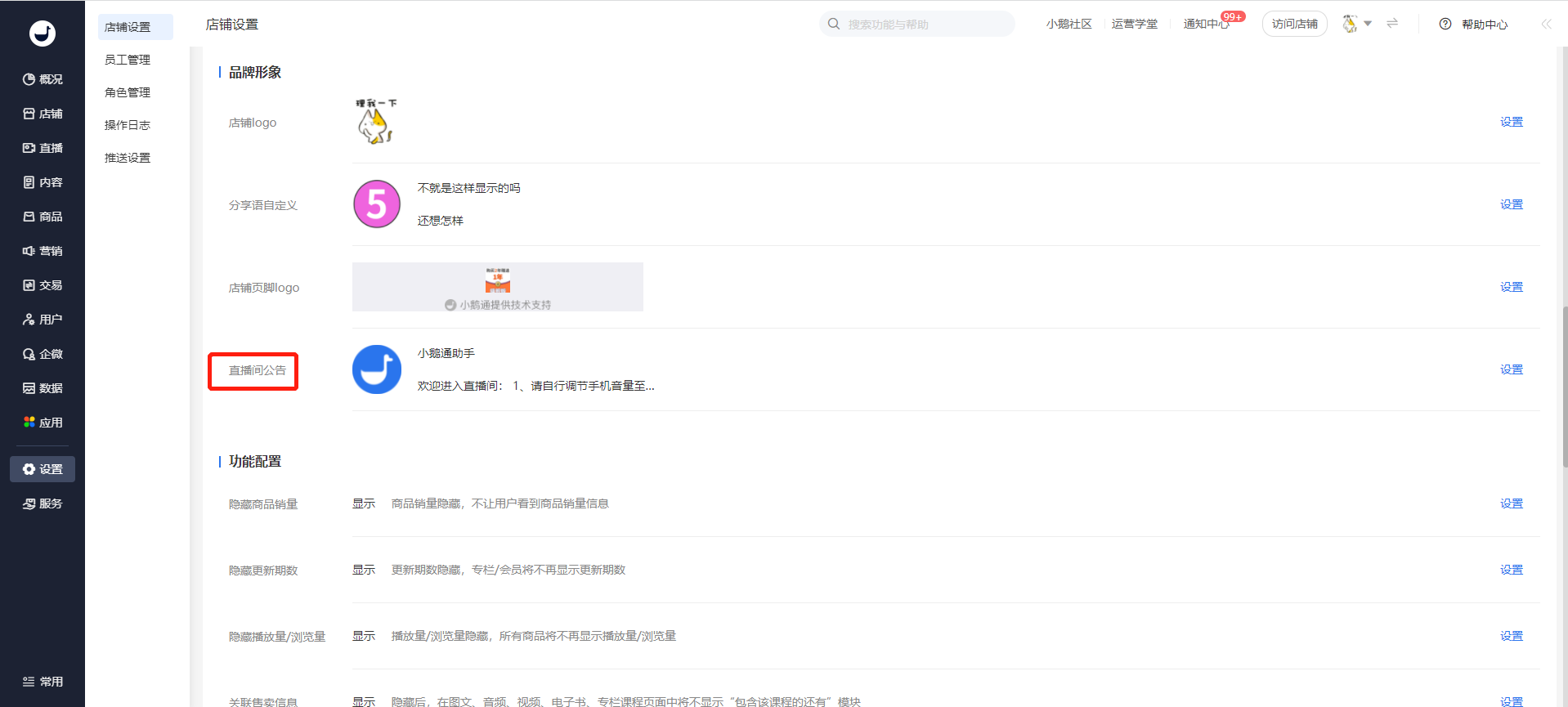
Task: Click the page vertical scrollbar
Action: 1565,386
